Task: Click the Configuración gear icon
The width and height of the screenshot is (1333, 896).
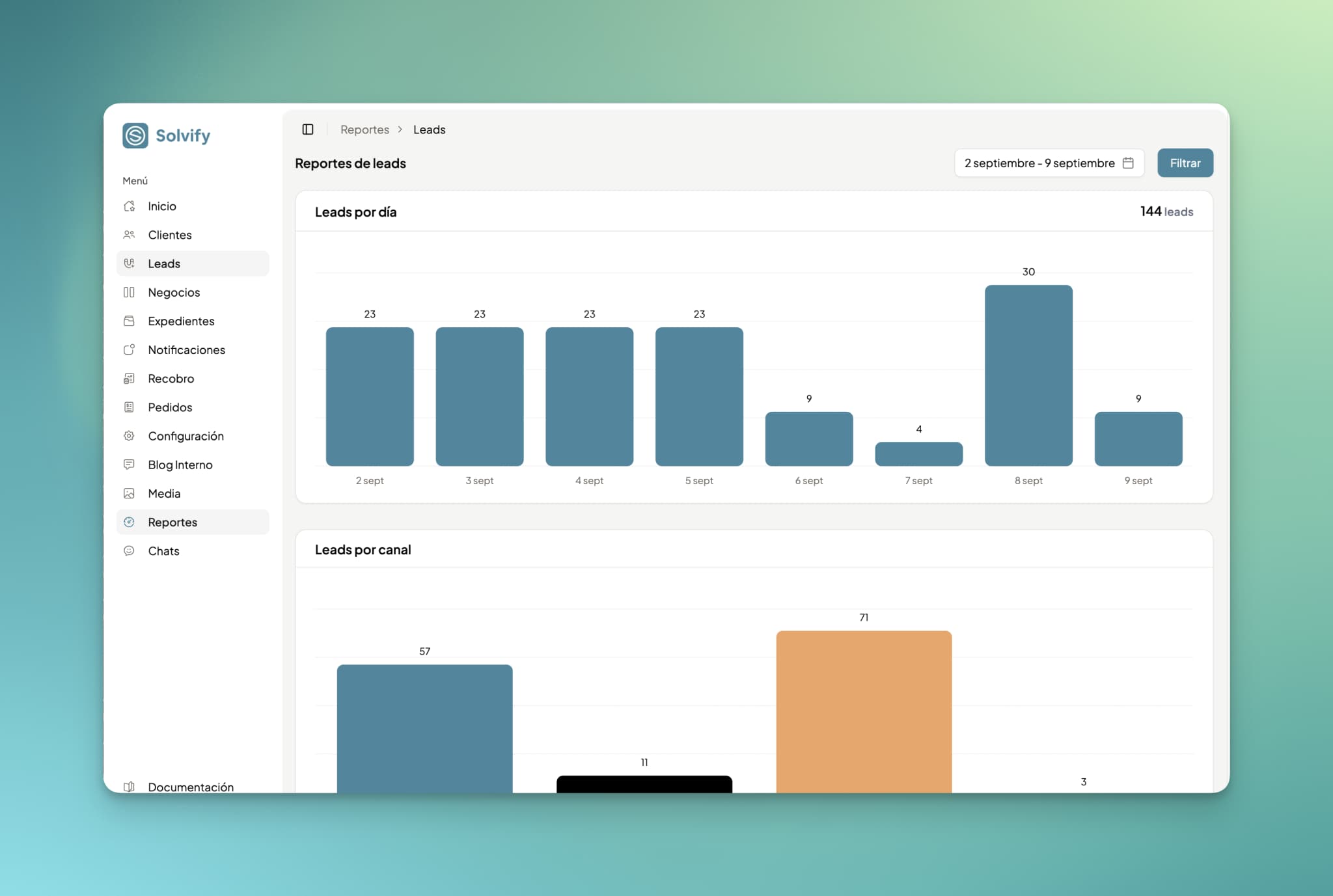Action: click(x=129, y=436)
